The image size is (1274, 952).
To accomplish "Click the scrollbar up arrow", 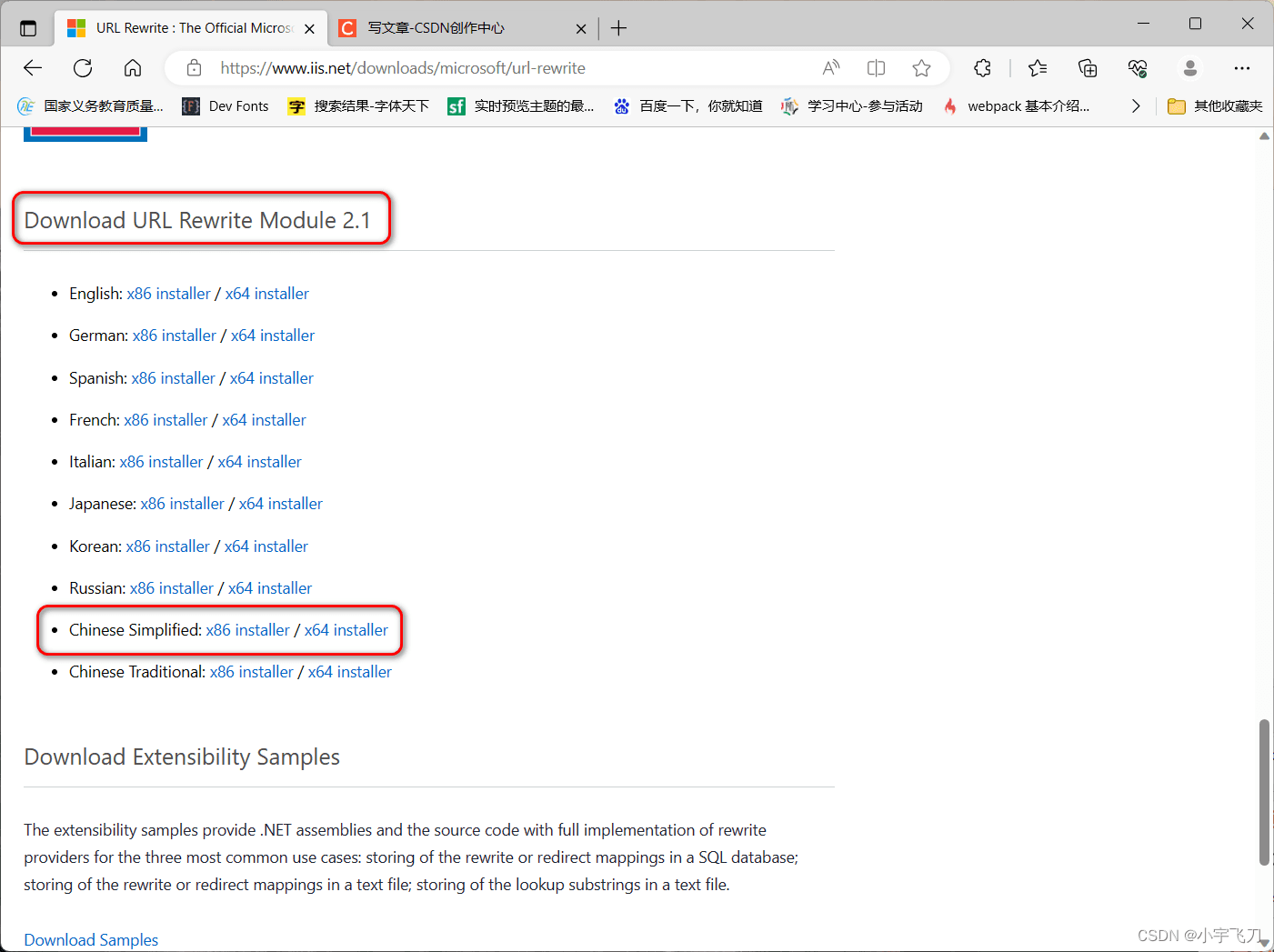I will (1264, 136).
